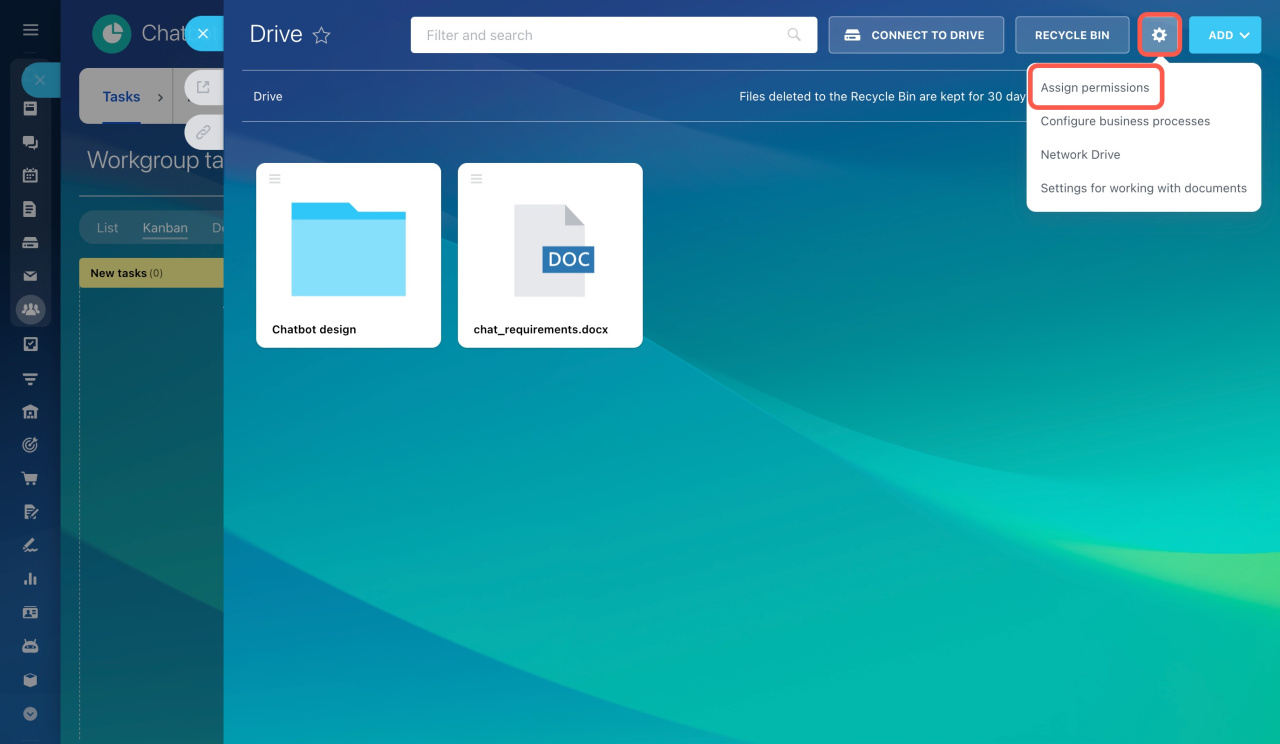Star the Drive page as favorite
The width and height of the screenshot is (1280, 744).
(x=321, y=35)
